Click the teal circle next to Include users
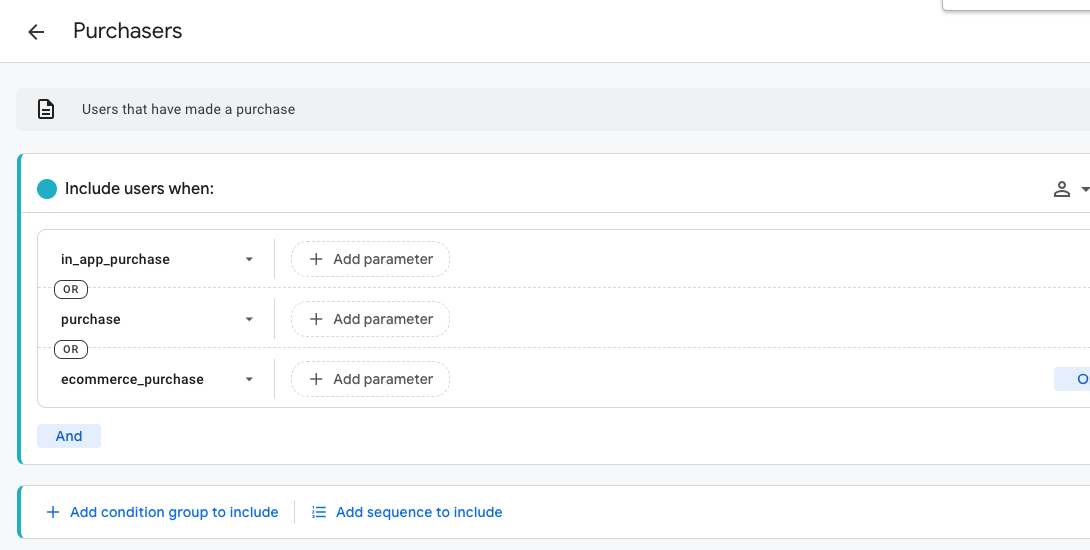This screenshot has width=1090, height=550. coord(47,189)
